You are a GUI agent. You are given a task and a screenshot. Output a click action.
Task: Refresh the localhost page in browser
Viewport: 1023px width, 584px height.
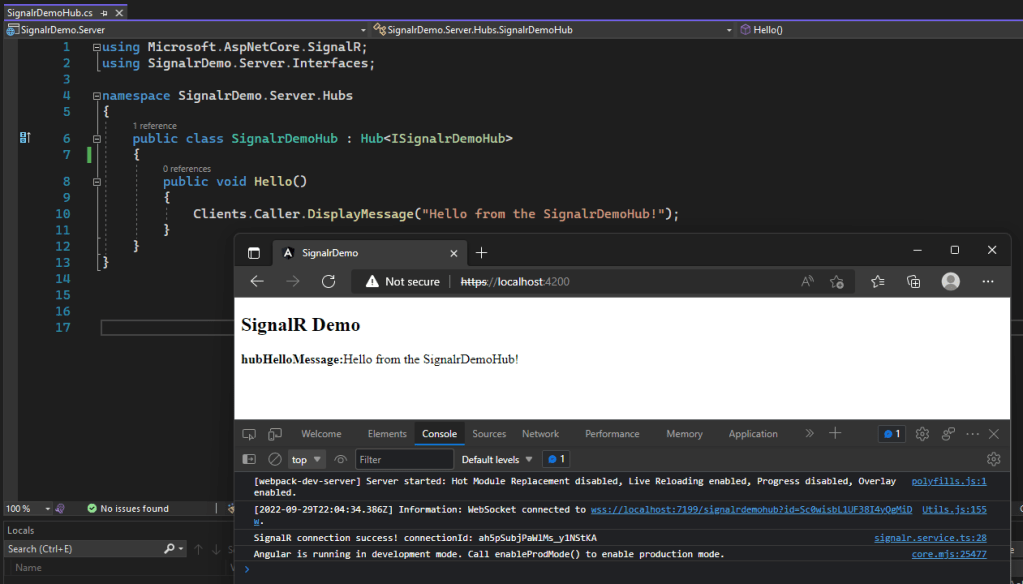(328, 282)
